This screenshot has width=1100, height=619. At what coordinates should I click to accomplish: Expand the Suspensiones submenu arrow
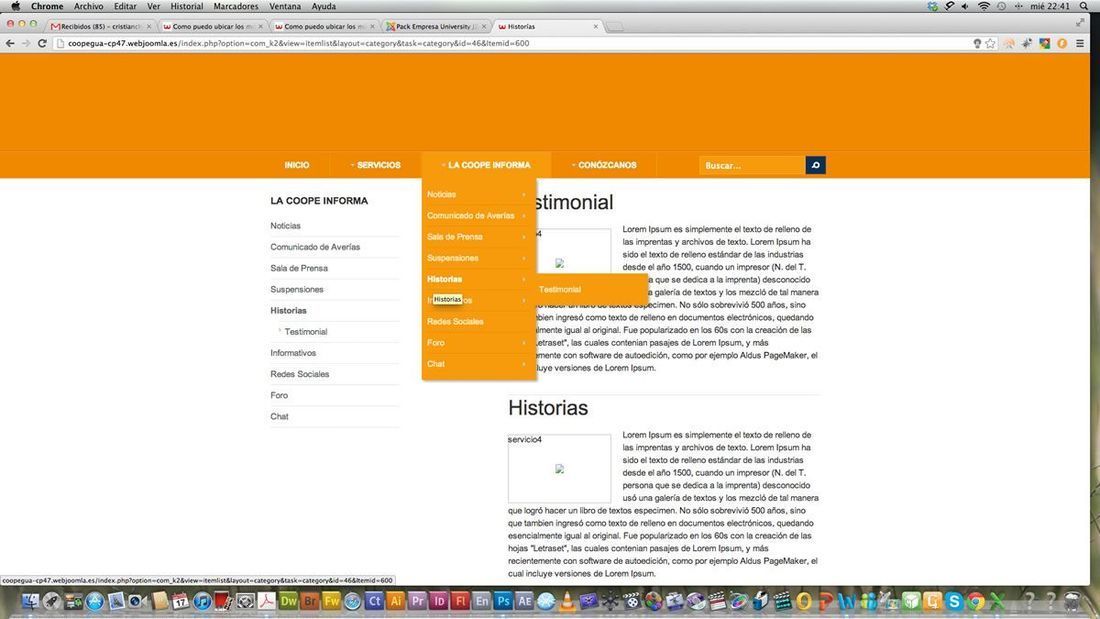[x=523, y=258]
